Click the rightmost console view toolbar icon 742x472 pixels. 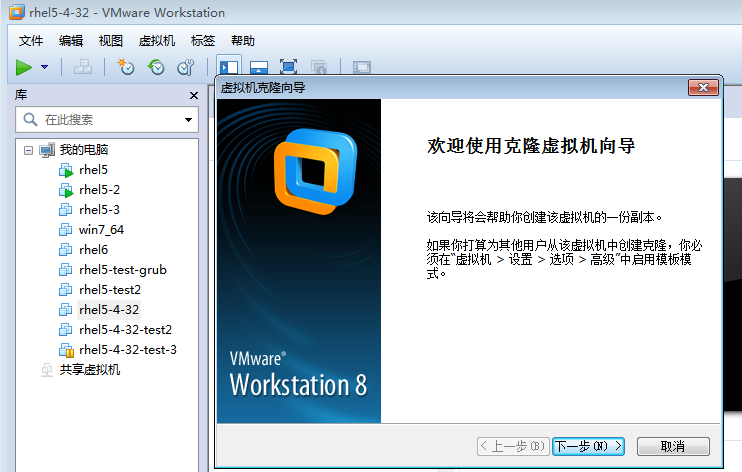(362, 67)
